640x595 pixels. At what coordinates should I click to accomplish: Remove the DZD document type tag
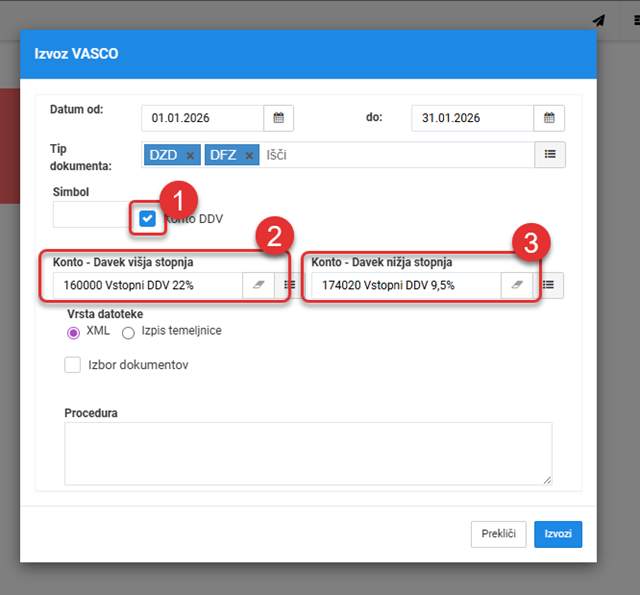click(190, 155)
